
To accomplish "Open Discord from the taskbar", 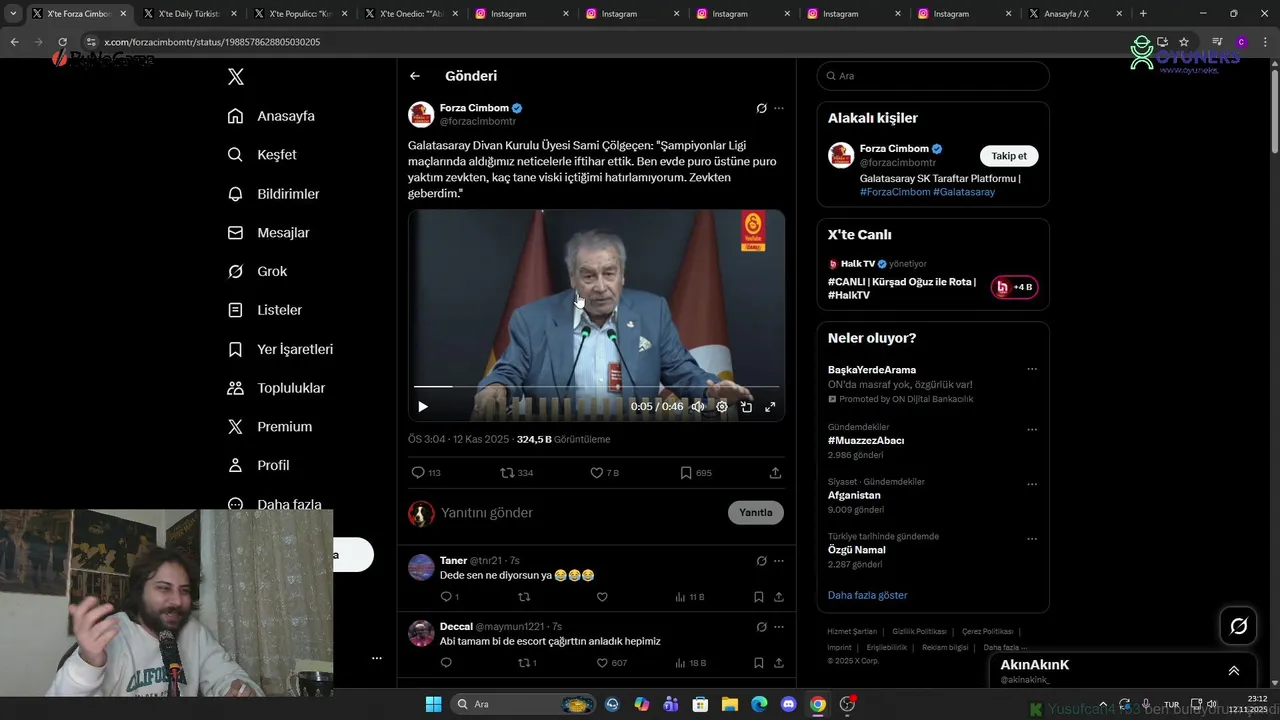I will coord(788,704).
